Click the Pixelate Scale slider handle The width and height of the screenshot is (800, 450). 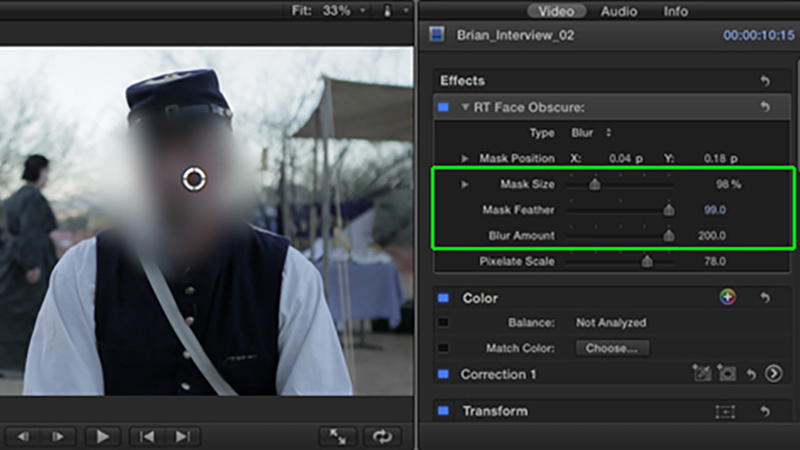(x=647, y=262)
